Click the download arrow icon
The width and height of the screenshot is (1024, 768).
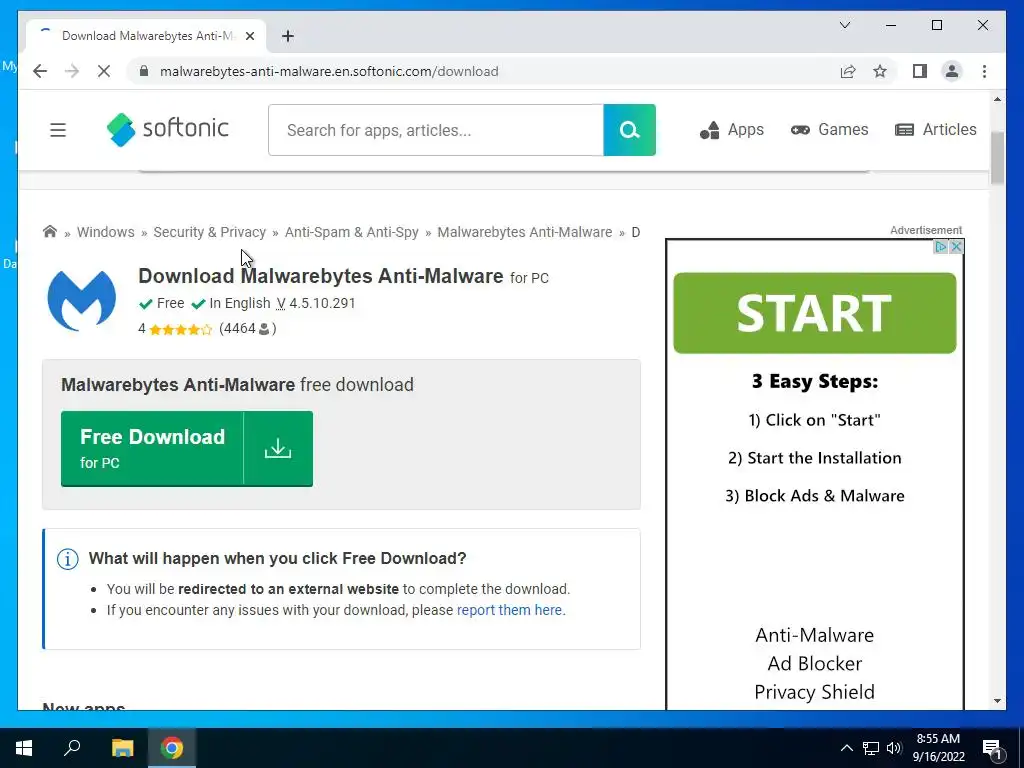click(x=278, y=449)
